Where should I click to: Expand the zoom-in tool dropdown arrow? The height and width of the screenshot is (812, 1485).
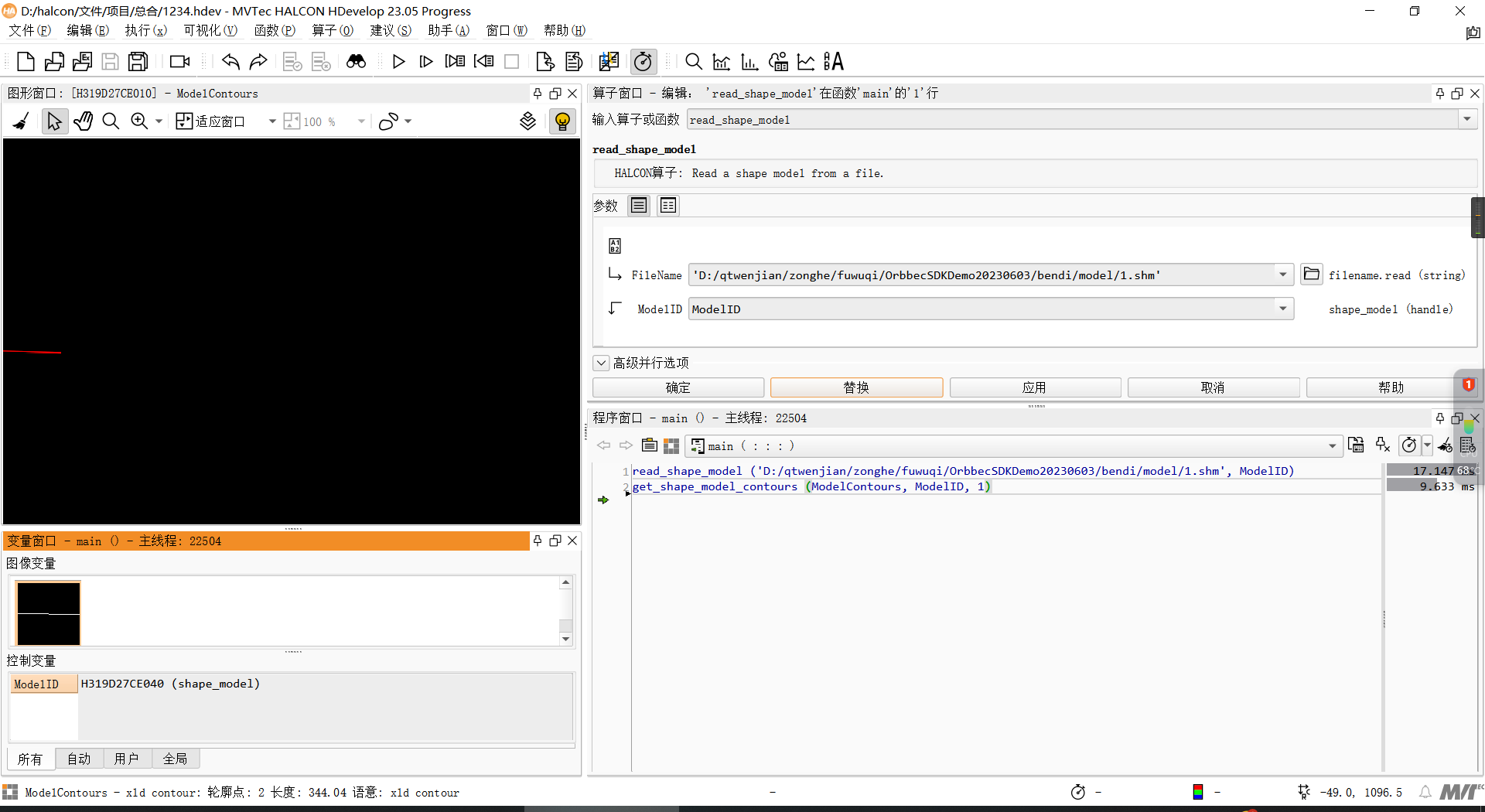[159, 121]
